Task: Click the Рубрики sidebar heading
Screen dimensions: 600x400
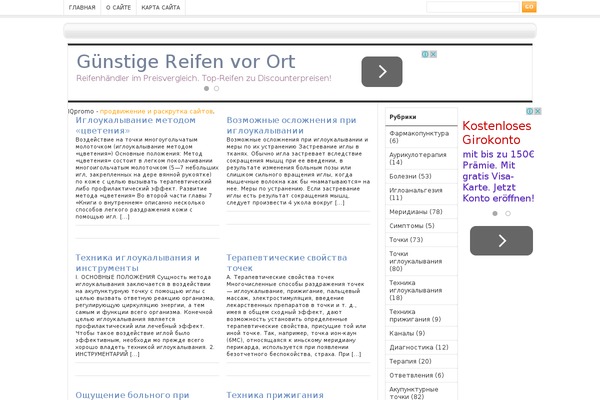Action: point(403,117)
